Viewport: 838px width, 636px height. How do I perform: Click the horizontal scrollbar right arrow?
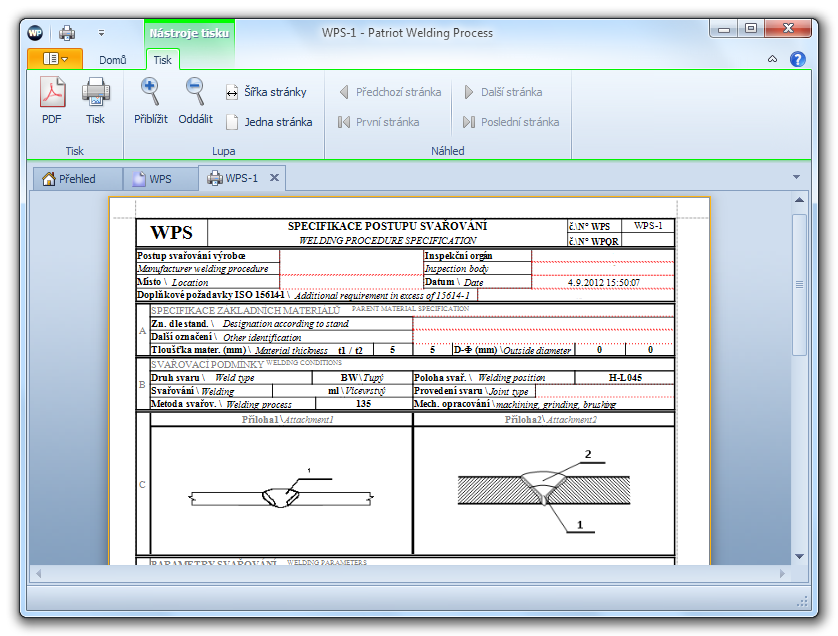(x=782, y=573)
